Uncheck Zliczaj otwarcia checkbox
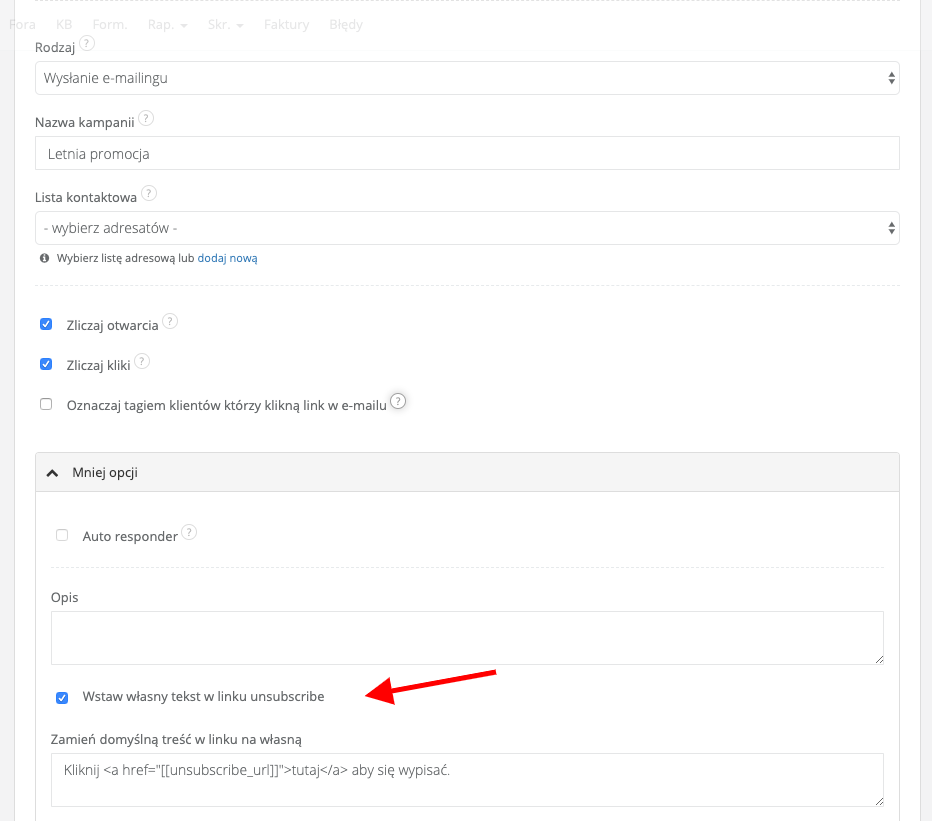Image resolution: width=932 pixels, height=821 pixels. [x=46, y=324]
